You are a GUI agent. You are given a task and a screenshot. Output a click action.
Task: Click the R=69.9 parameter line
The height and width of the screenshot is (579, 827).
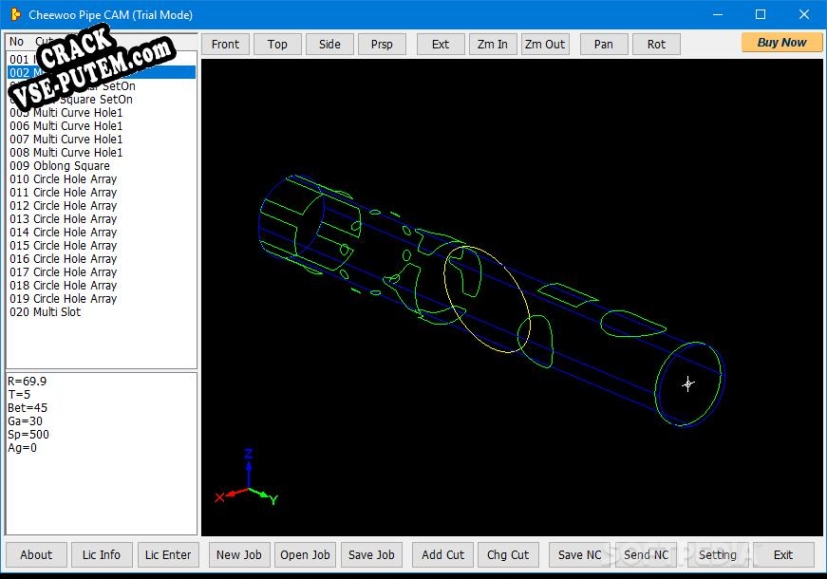click(27, 381)
